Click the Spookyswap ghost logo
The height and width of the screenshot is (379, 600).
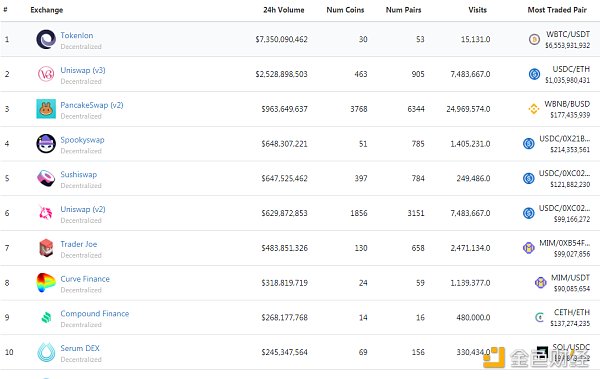click(x=46, y=144)
